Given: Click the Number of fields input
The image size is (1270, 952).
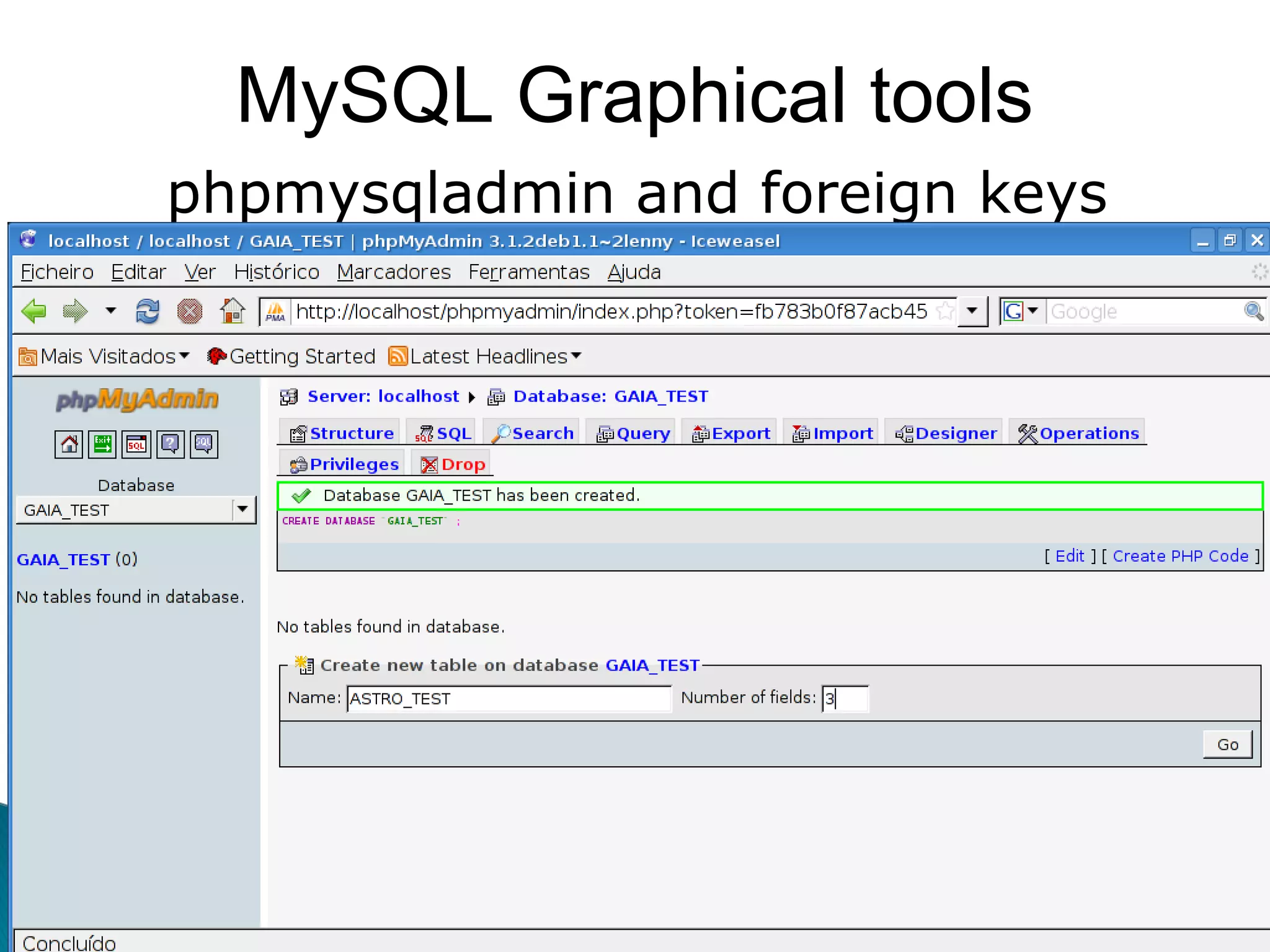Looking at the screenshot, I should coord(845,699).
